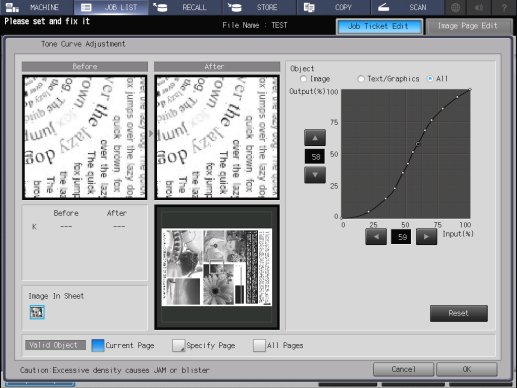Image resolution: width=517 pixels, height=388 pixels.
Task: Increase input value with right arrow
Action: pos(426,237)
